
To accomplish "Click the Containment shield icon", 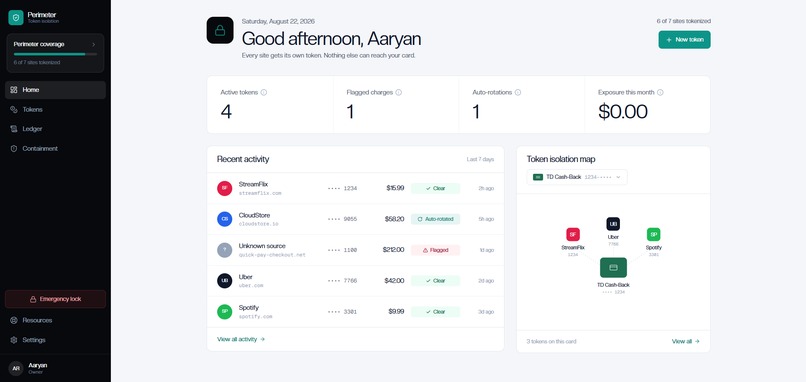I will pos(14,149).
